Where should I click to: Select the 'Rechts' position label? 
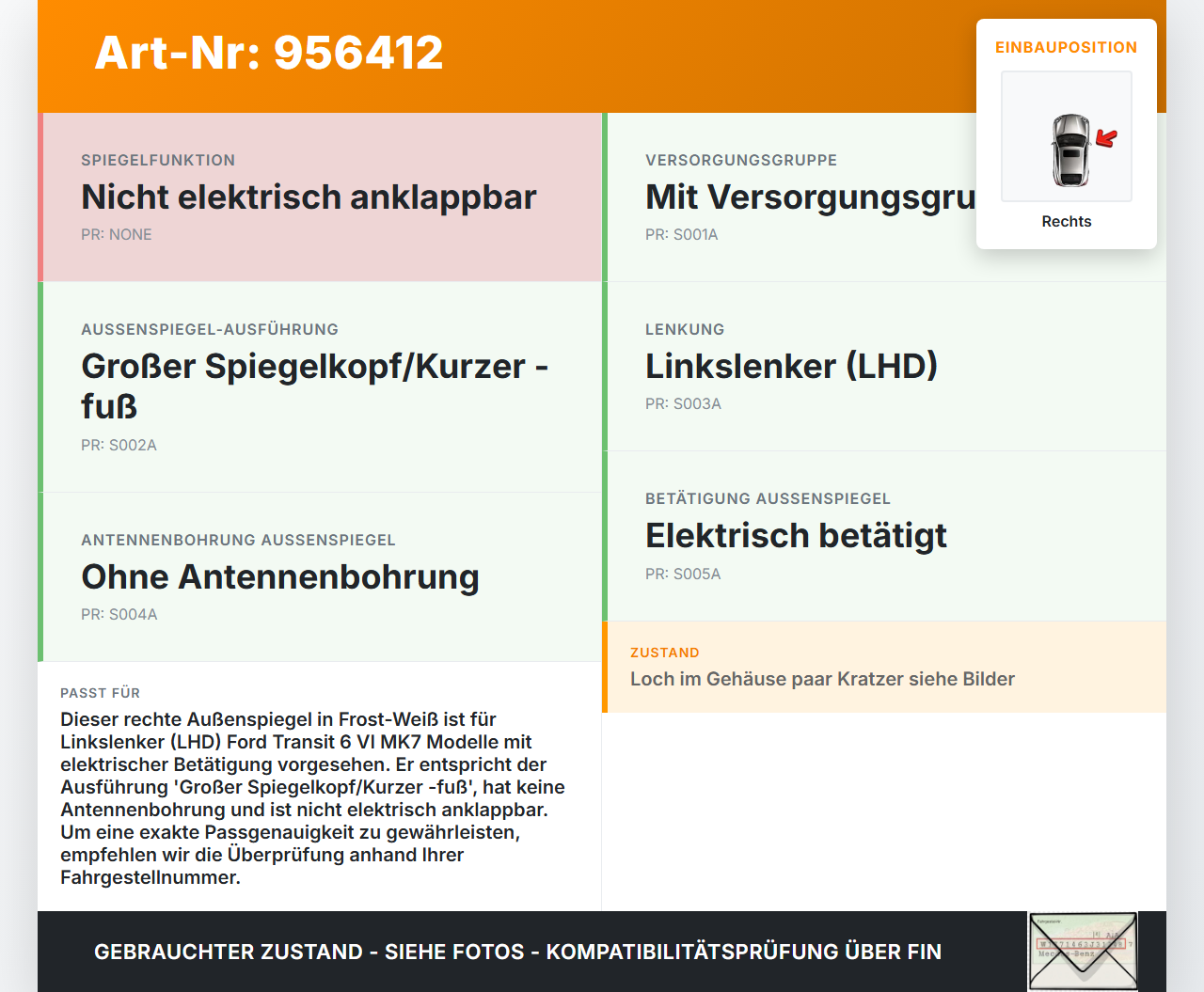[x=1066, y=221]
